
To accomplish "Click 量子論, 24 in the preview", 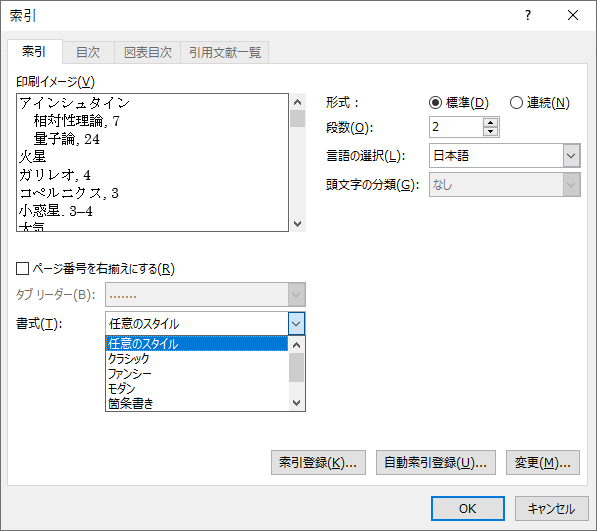I will click(67, 139).
